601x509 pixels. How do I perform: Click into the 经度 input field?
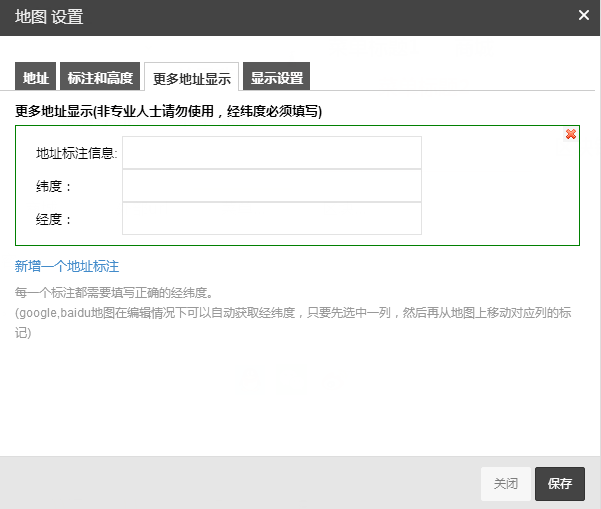[272, 218]
